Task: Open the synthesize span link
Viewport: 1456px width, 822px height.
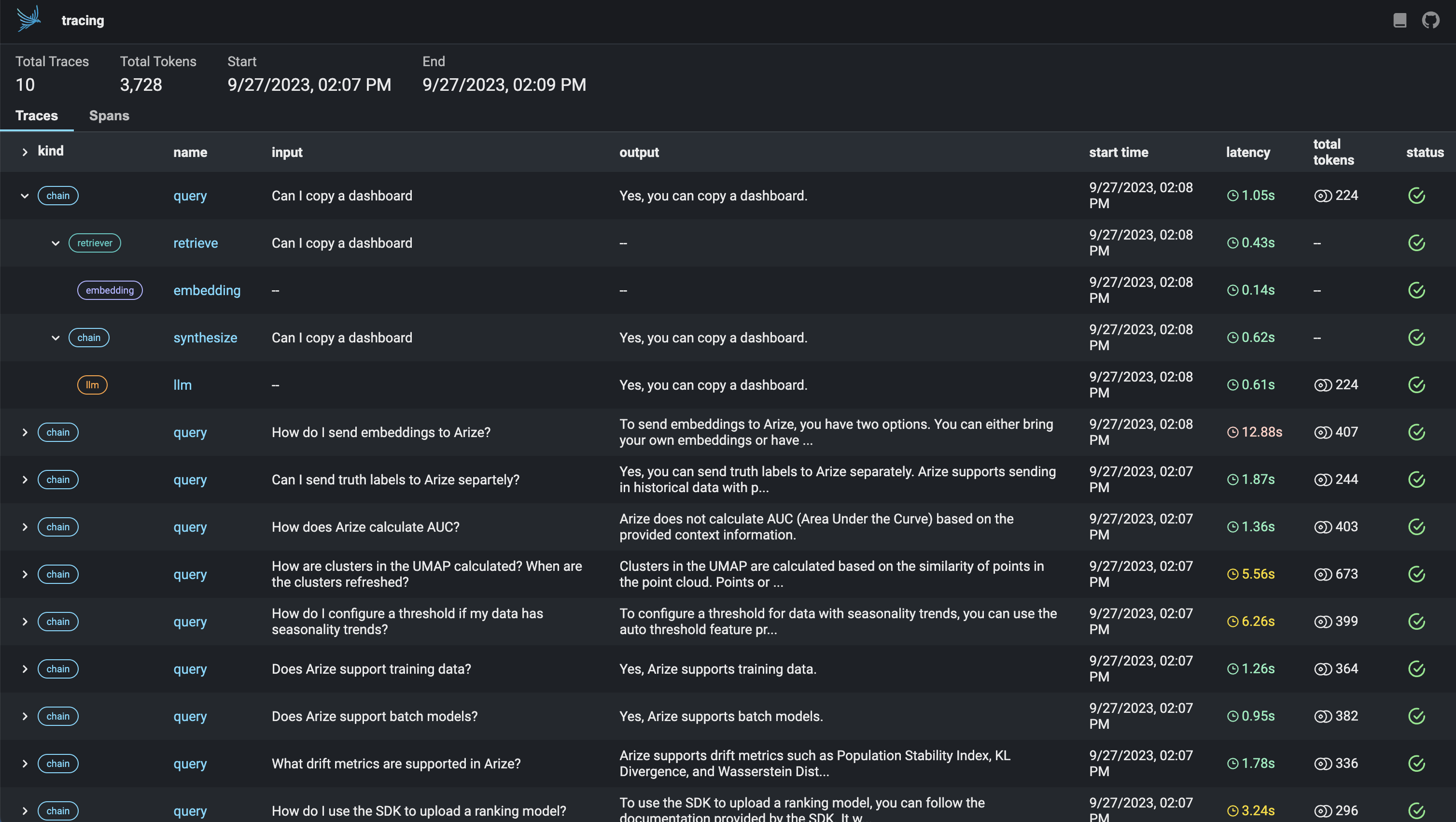Action: (205, 338)
